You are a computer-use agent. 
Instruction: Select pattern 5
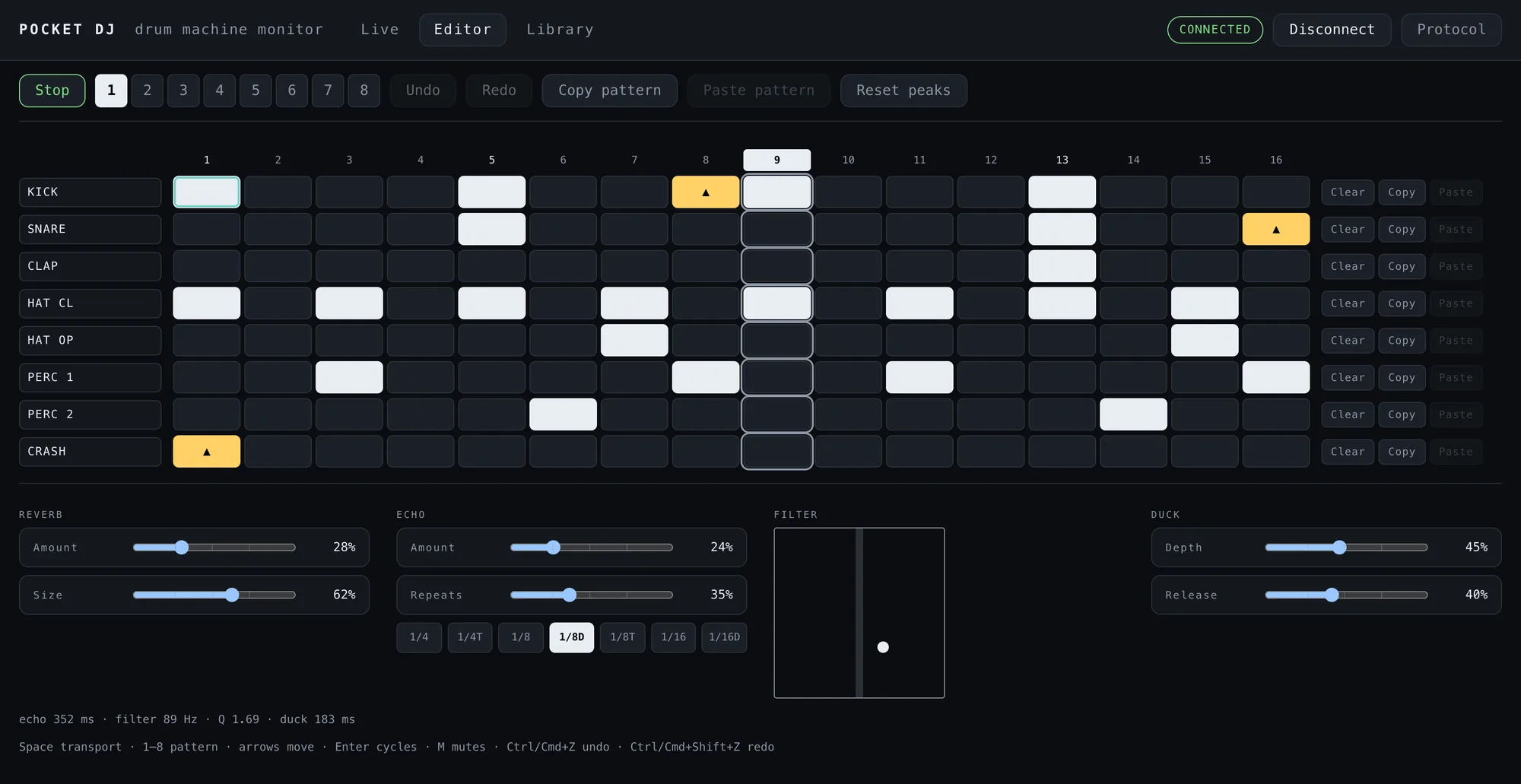[256, 90]
